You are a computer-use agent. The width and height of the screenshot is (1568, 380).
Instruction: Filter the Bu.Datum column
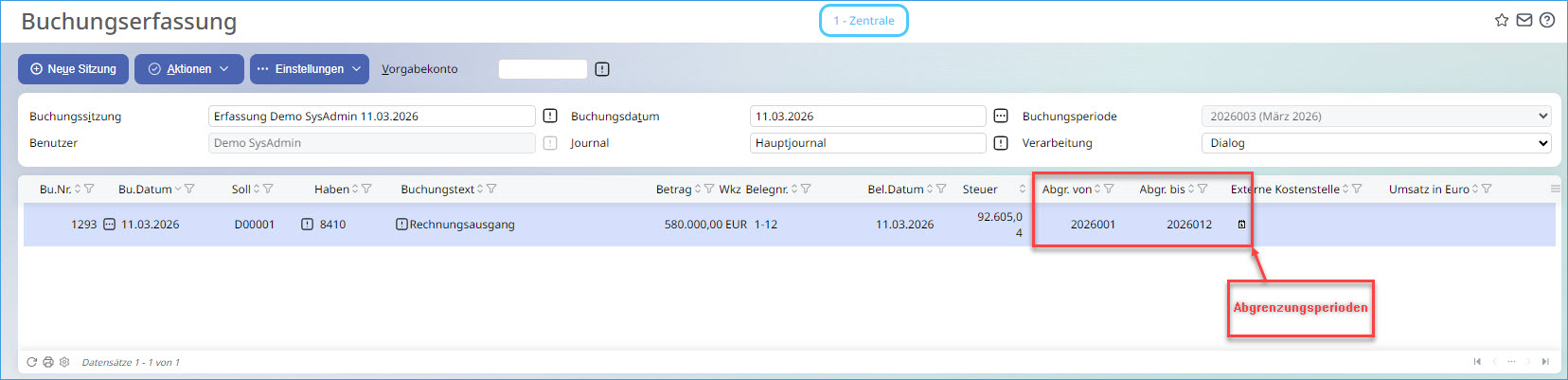189,189
